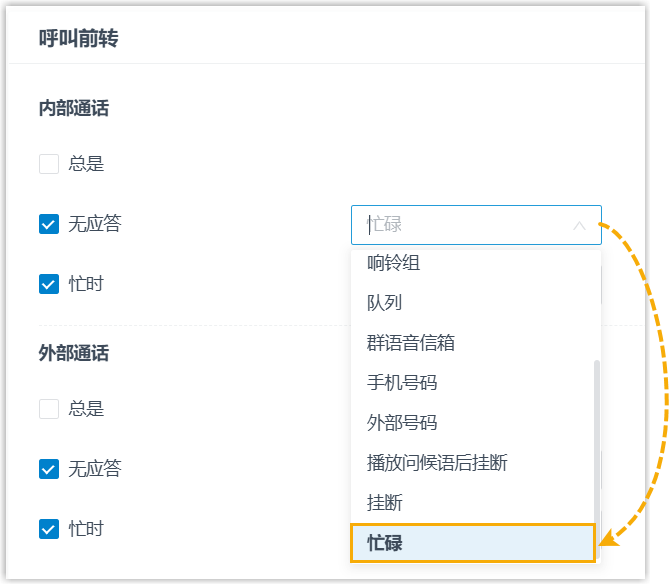Choose the 外部号码 option
Image resolution: width=670 pixels, height=585 pixels.
pos(402,423)
